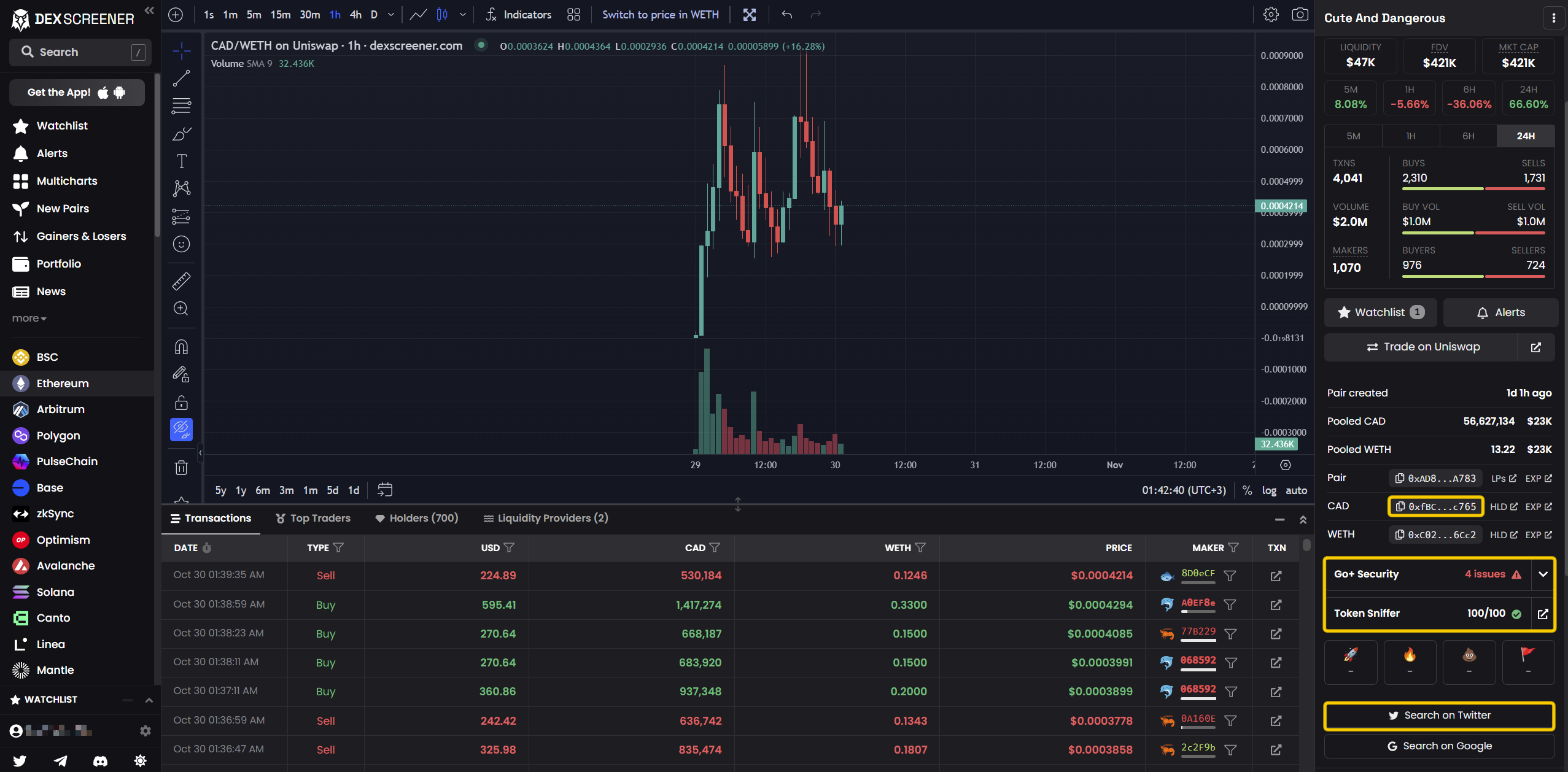Open the go to date calendar icon
The height and width of the screenshot is (772, 1568).
coord(385,490)
